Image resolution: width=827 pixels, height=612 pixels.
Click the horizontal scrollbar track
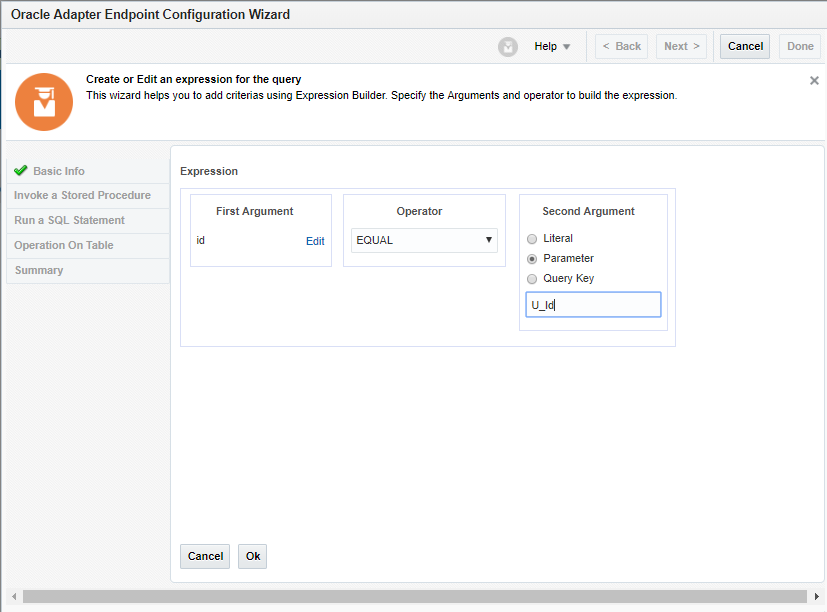[414, 597]
